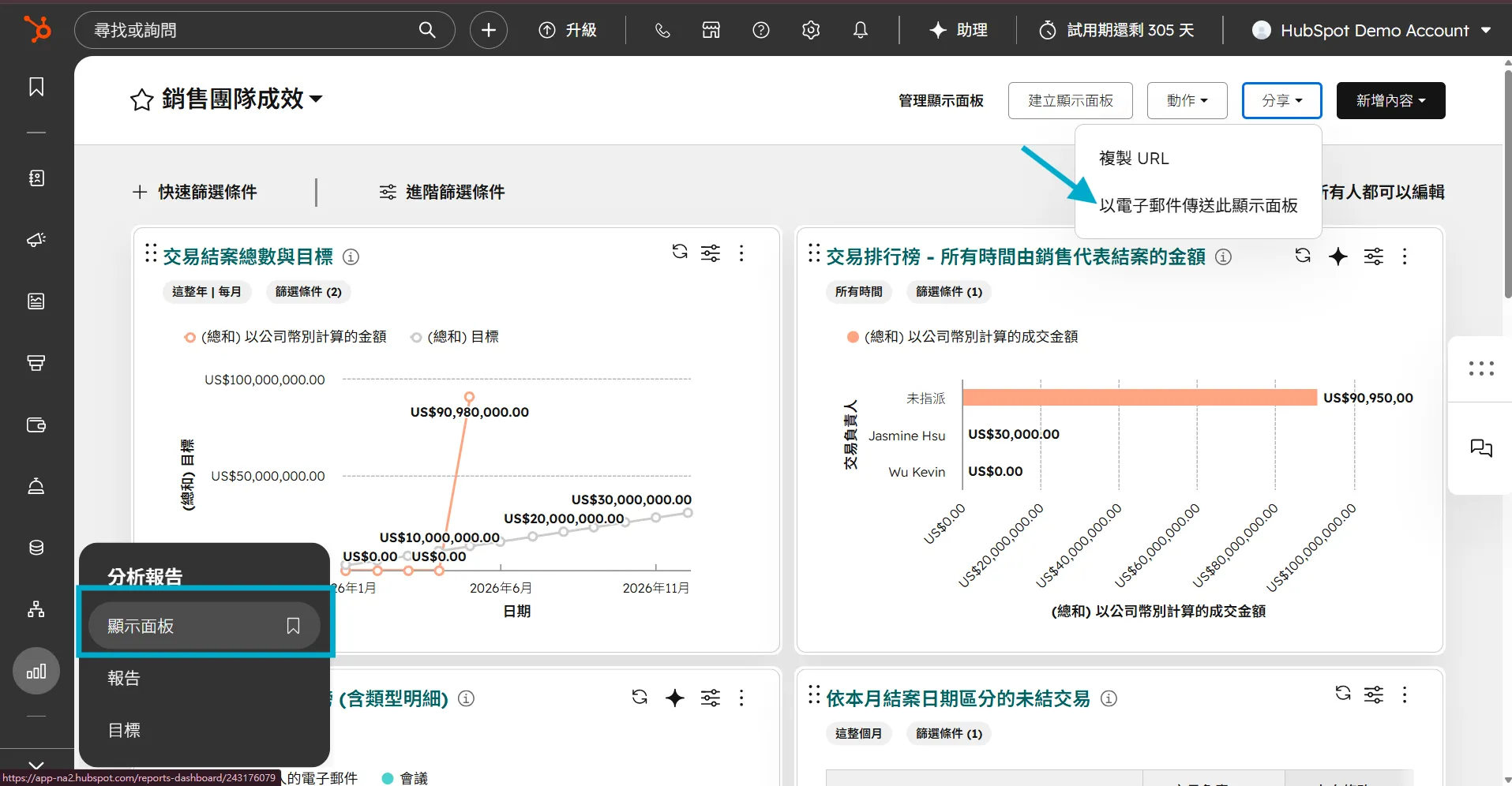1512x786 pixels.
Task: Click the 試用期還剩 305 天 trial indicator
Action: [x=1116, y=30]
